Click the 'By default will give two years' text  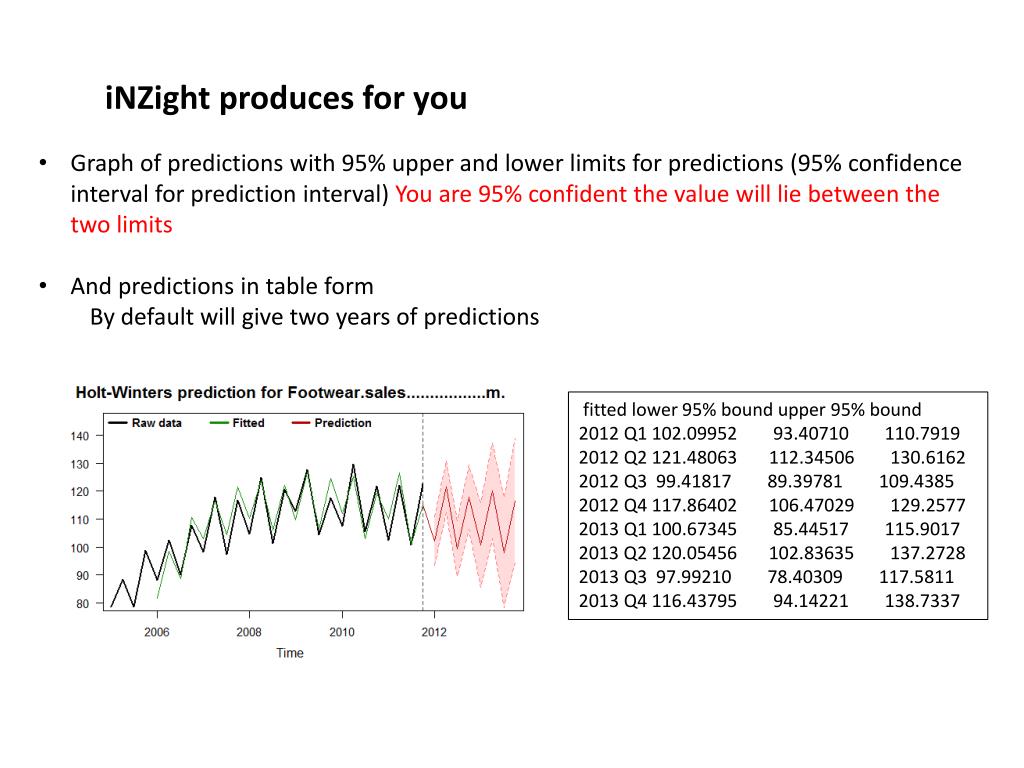pyautogui.click(x=315, y=317)
